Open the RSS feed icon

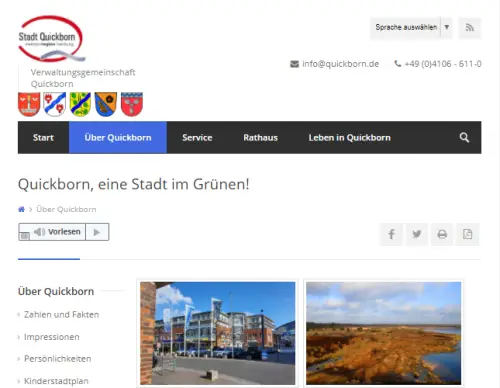pos(469,28)
